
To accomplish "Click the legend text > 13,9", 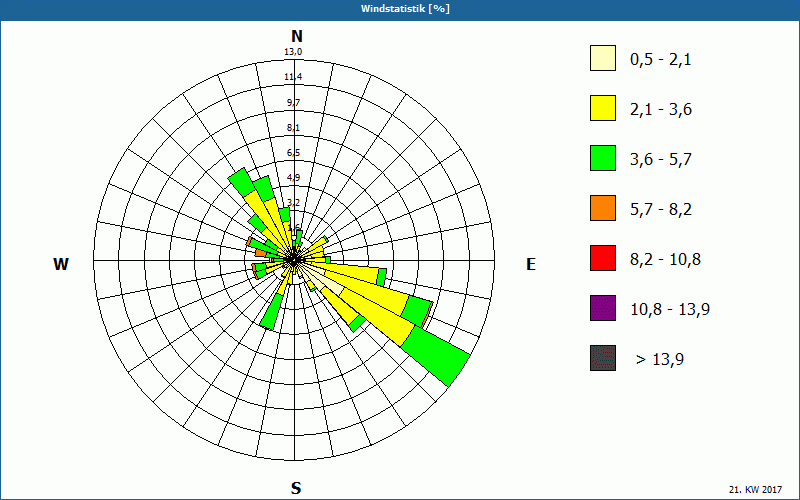I will [660, 360].
